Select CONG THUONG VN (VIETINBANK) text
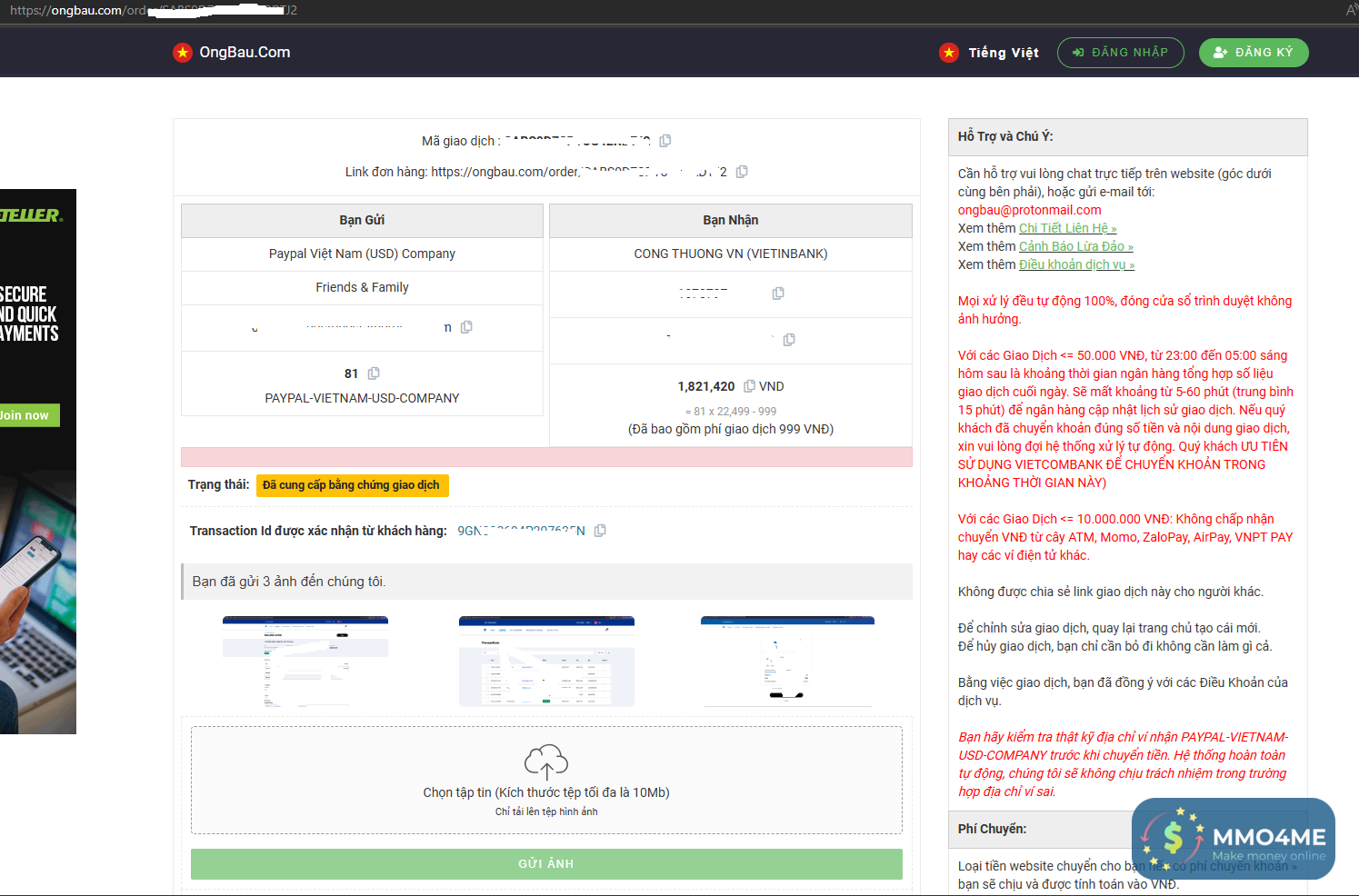Image resolution: width=1359 pixels, height=896 pixels. click(x=731, y=254)
